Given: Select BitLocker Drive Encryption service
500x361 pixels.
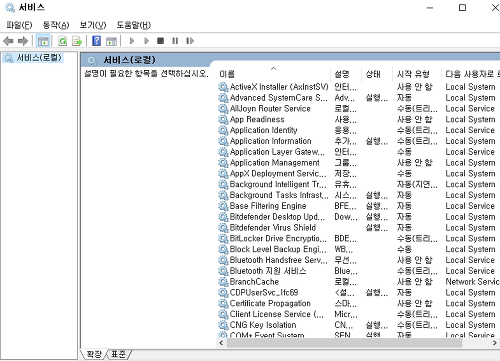Looking at the screenshot, I should tap(278, 238).
